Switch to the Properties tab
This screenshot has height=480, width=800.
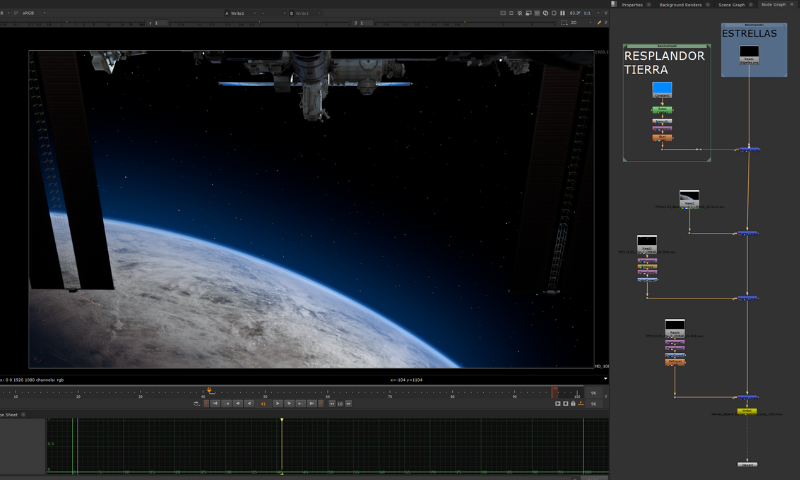(x=632, y=5)
